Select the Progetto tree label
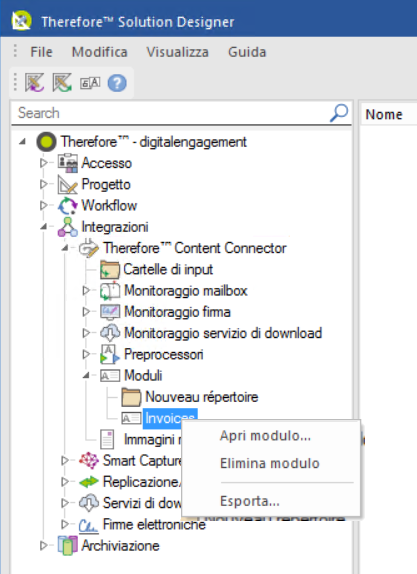 106,184
